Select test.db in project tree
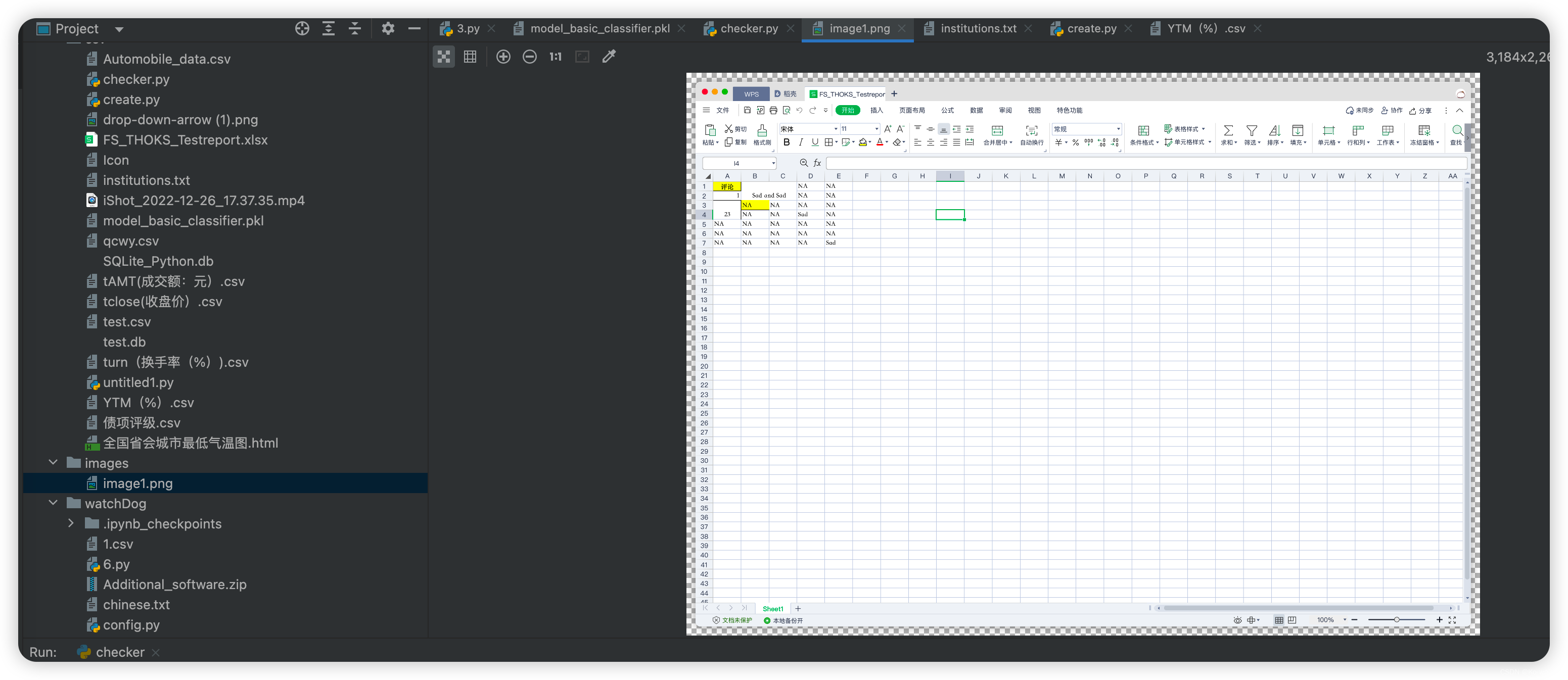 tap(124, 342)
